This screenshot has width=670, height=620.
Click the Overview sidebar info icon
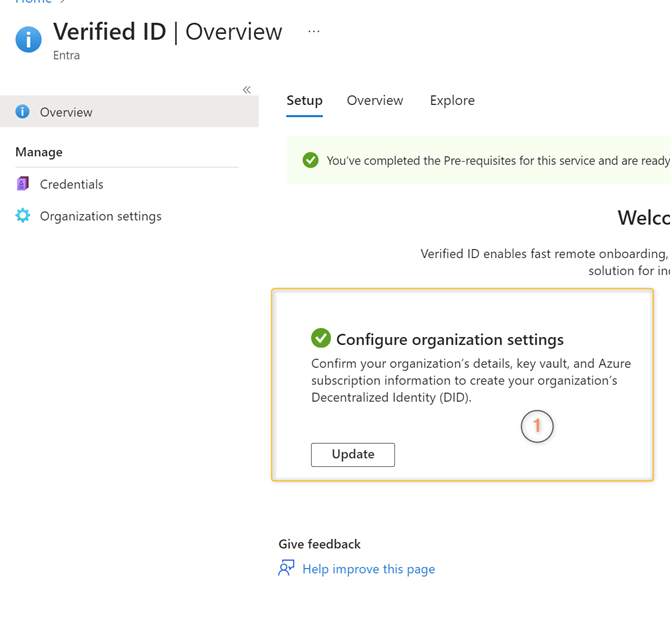point(23,112)
